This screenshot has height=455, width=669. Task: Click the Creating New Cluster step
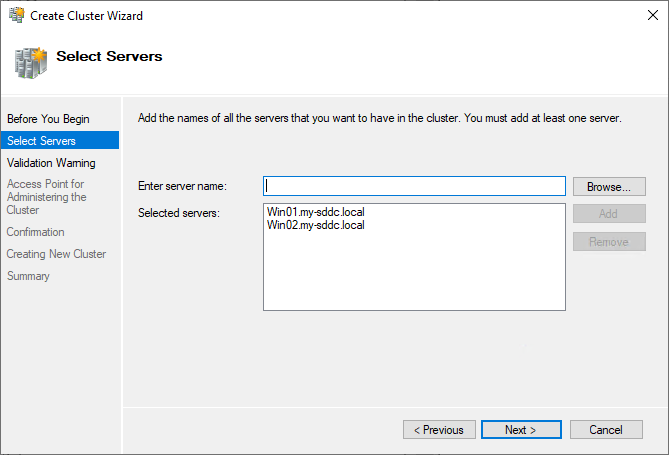pyautogui.click(x=56, y=254)
